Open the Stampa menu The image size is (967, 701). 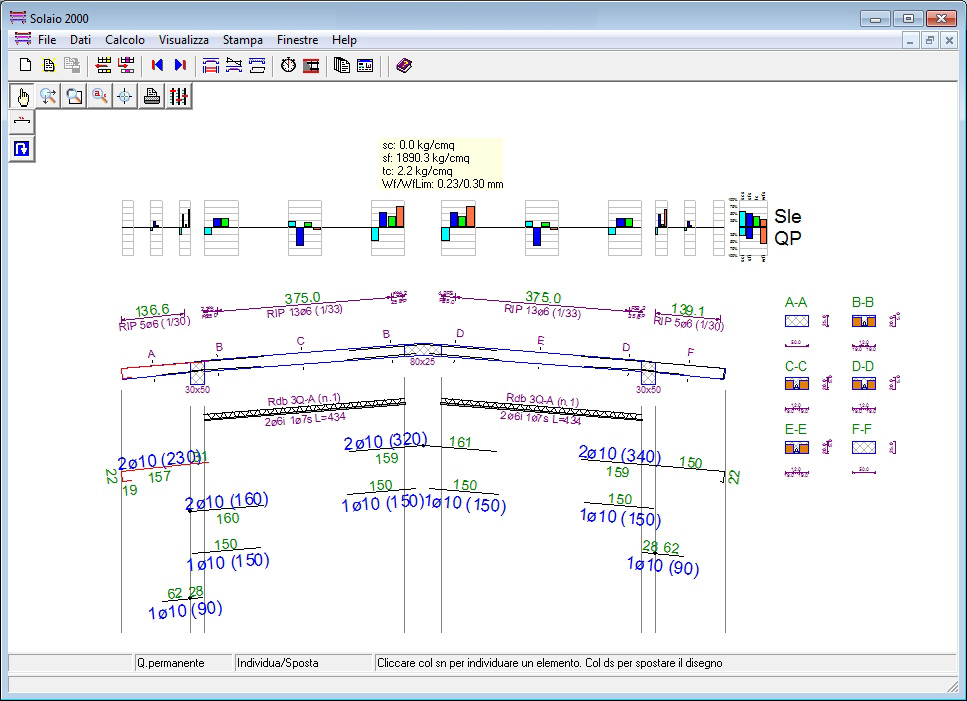(242, 39)
